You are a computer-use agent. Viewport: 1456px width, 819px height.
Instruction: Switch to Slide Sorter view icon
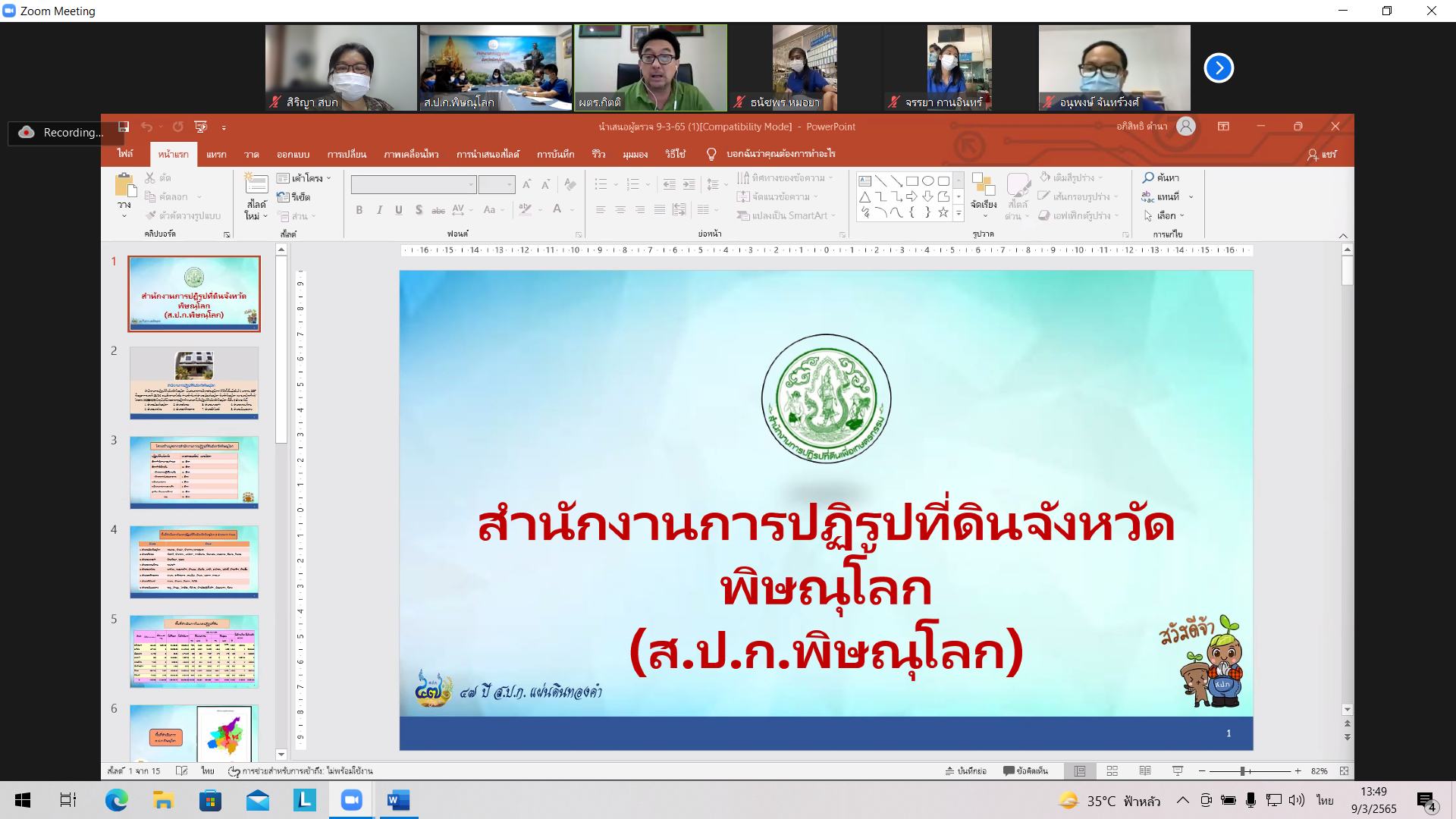[1112, 771]
